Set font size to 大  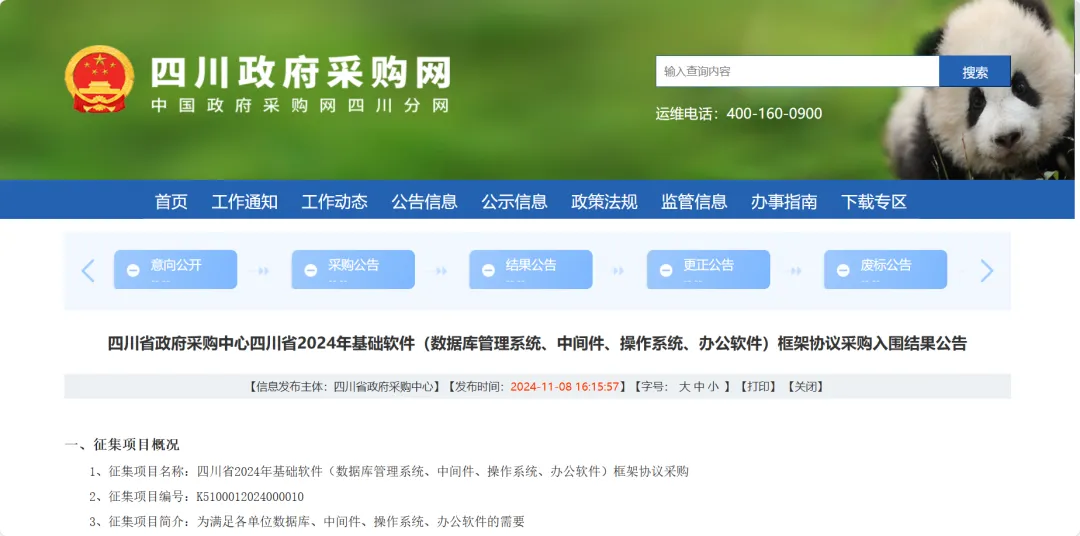(x=684, y=386)
